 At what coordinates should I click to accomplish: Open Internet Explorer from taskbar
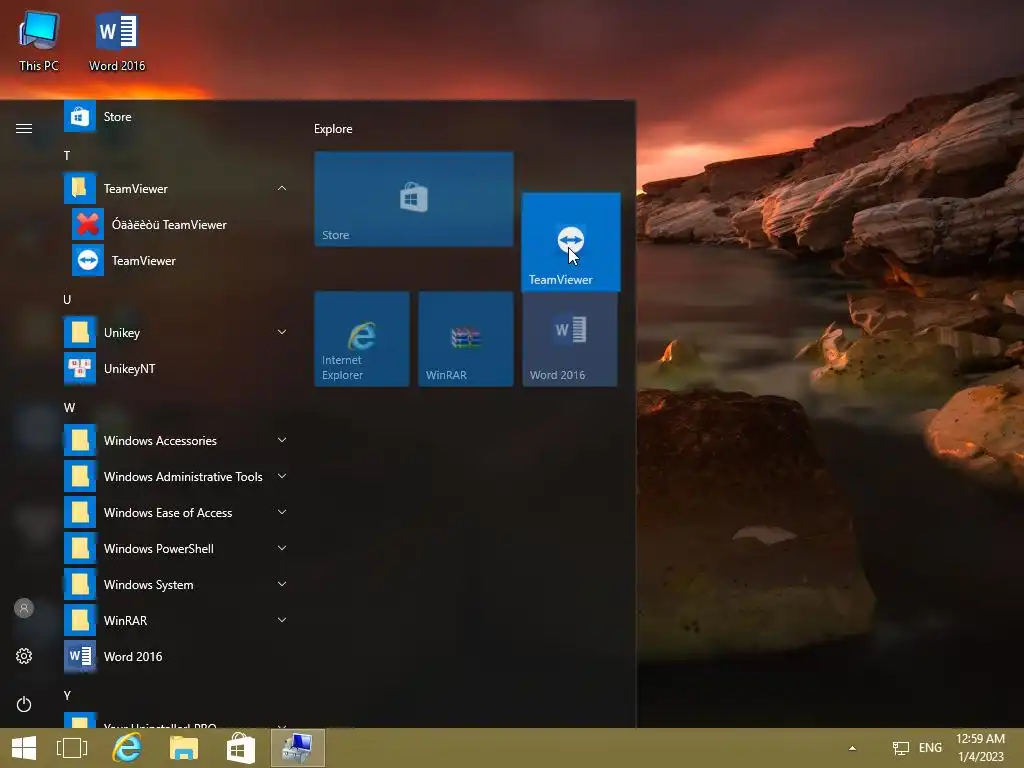tap(127, 748)
